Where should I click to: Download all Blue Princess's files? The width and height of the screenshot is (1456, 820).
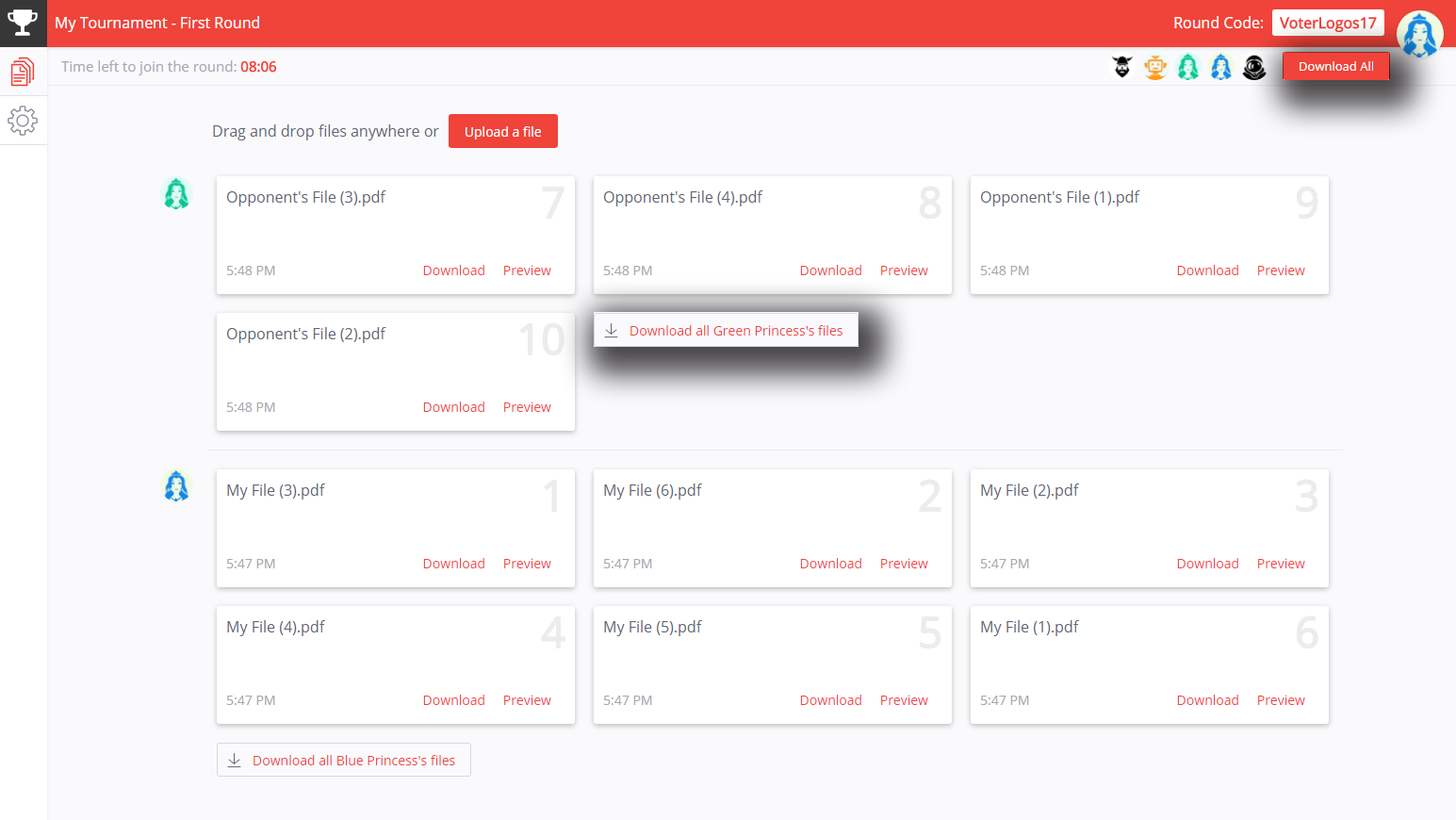pos(344,760)
